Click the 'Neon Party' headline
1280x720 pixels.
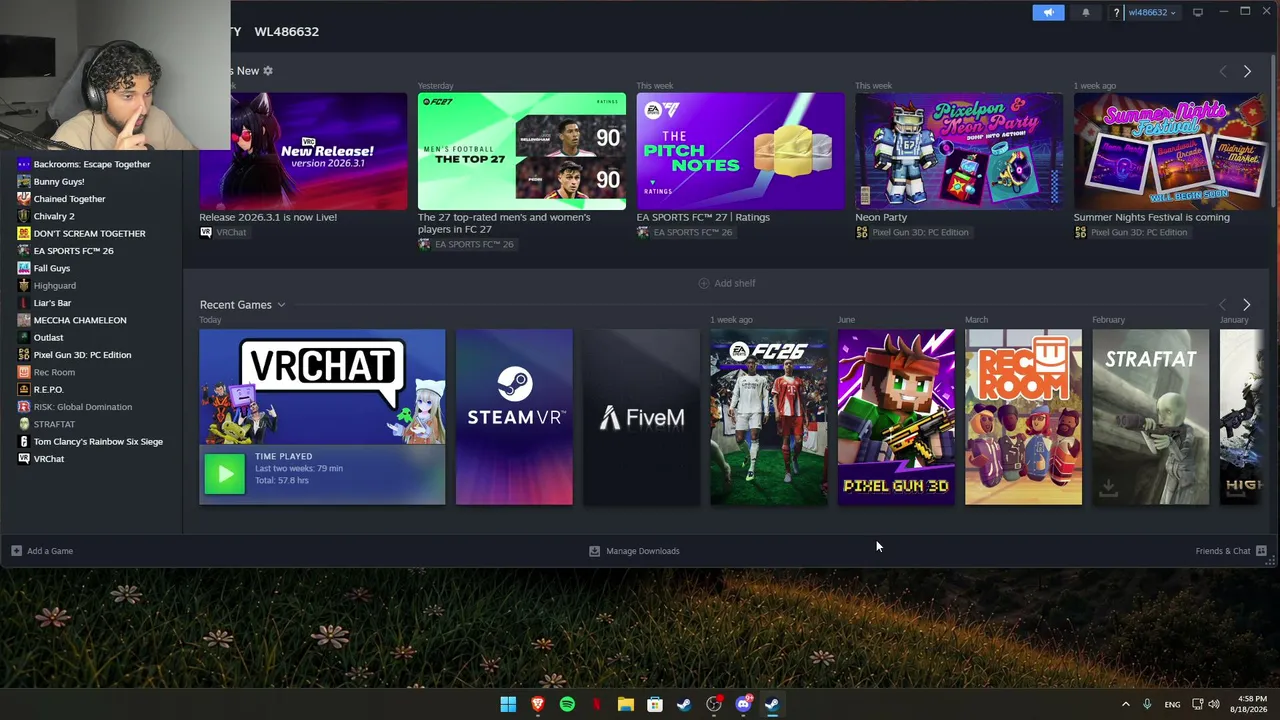coord(881,217)
